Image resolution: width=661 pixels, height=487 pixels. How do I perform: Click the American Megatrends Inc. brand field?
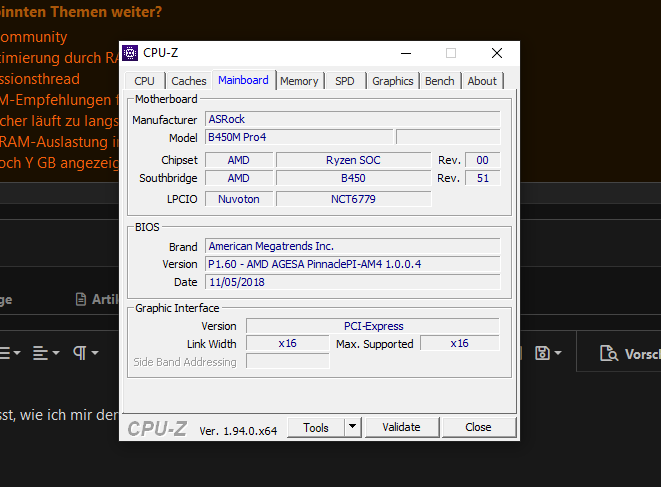point(353,246)
